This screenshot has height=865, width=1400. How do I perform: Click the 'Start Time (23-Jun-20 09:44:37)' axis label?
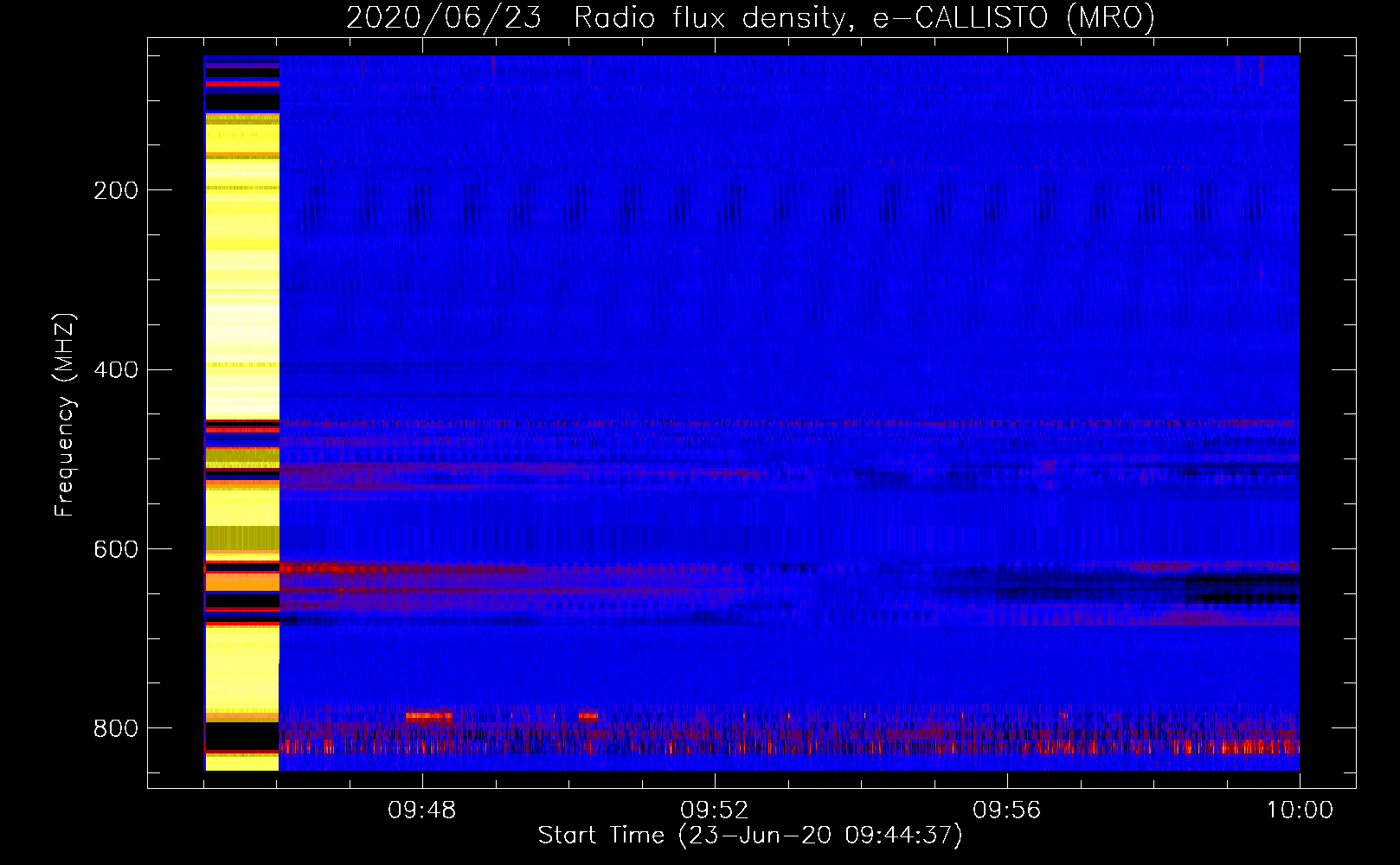(x=750, y=836)
